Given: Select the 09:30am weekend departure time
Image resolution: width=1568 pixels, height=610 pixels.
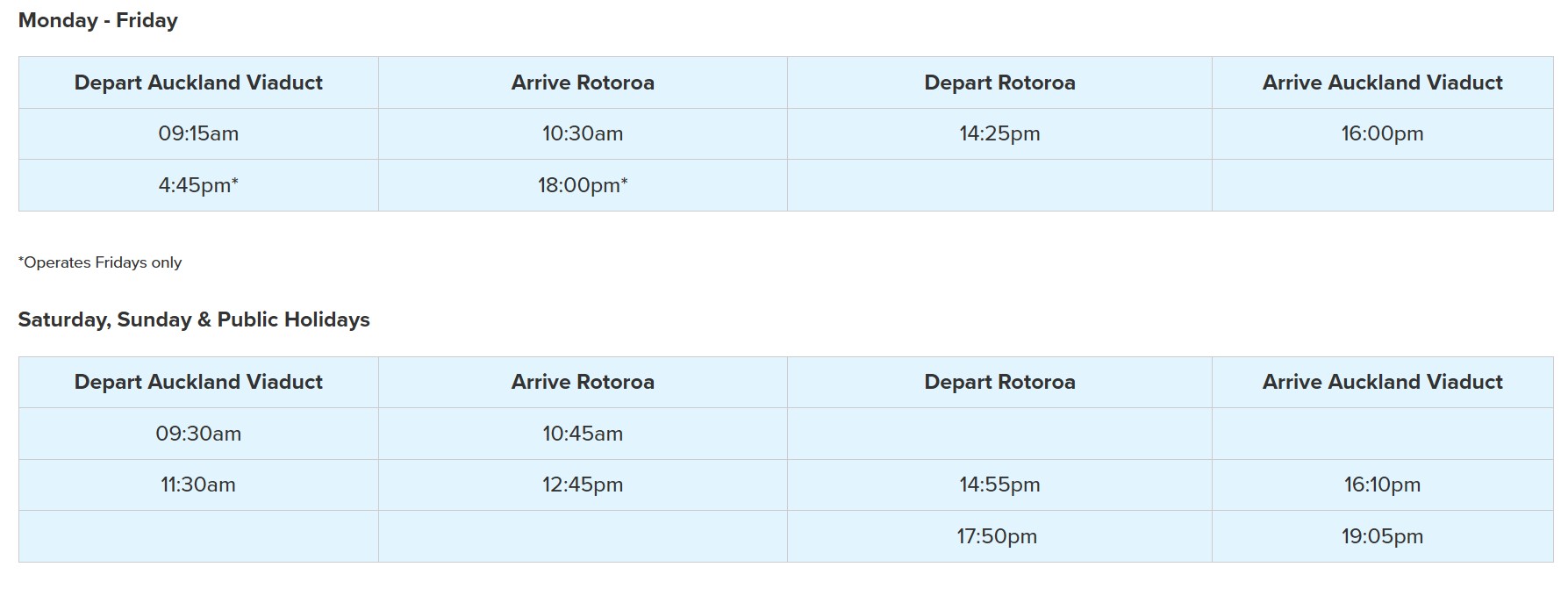Looking at the screenshot, I should pyautogui.click(x=198, y=434).
